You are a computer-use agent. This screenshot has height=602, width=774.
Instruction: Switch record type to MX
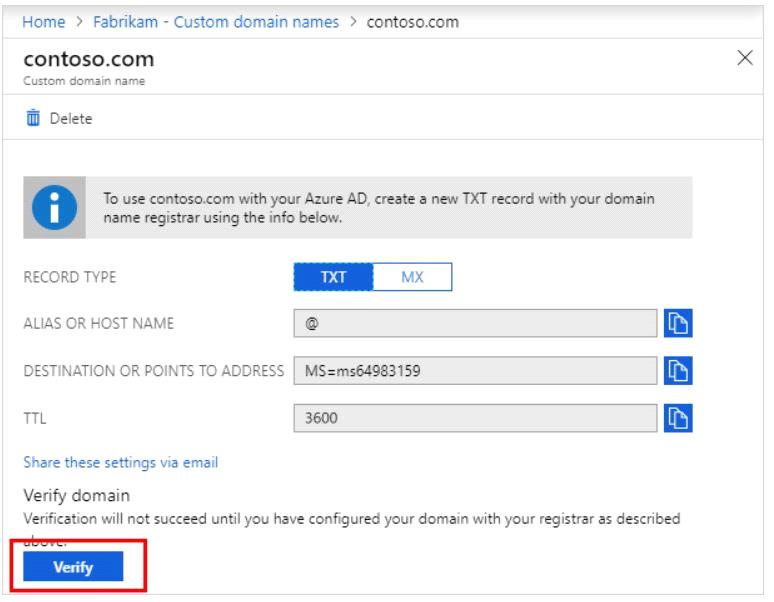pos(413,276)
